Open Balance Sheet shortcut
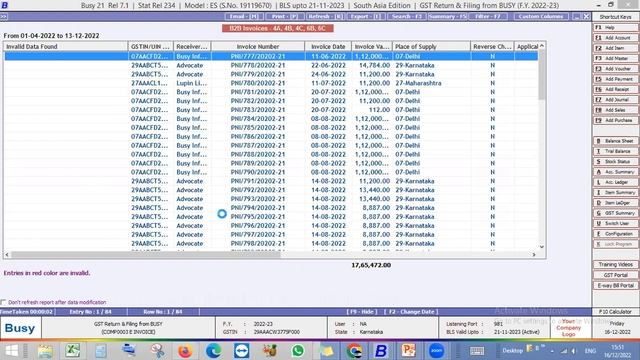Viewport: 640px width, 360px height. [x=616, y=141]
